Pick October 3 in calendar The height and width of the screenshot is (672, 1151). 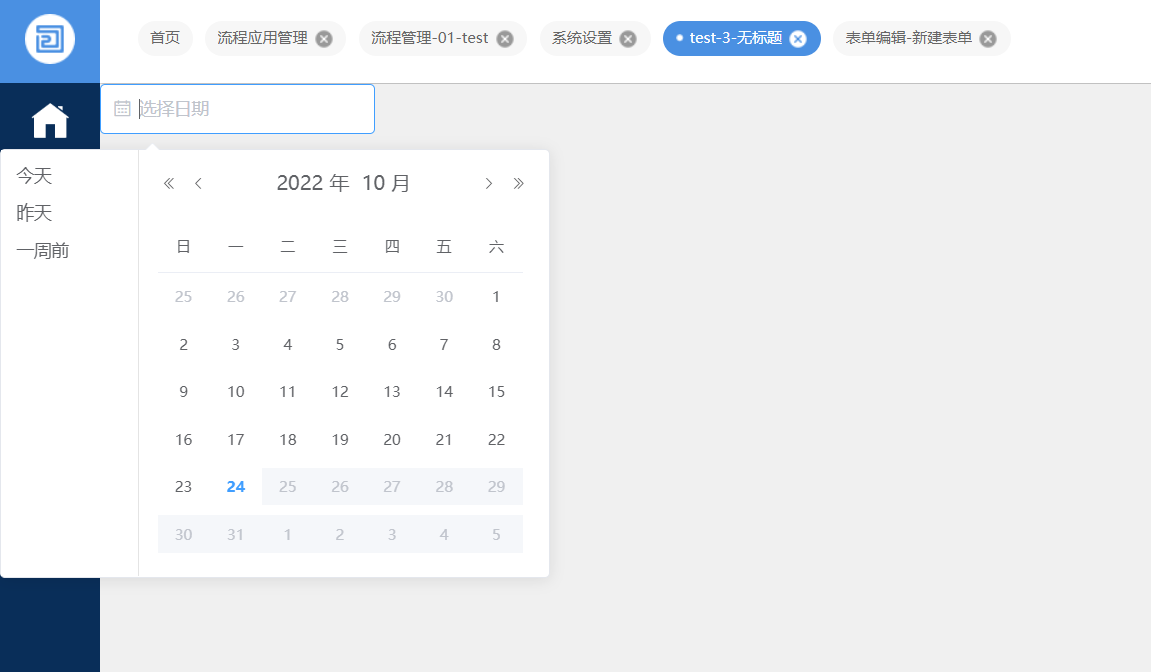[236, 344]
